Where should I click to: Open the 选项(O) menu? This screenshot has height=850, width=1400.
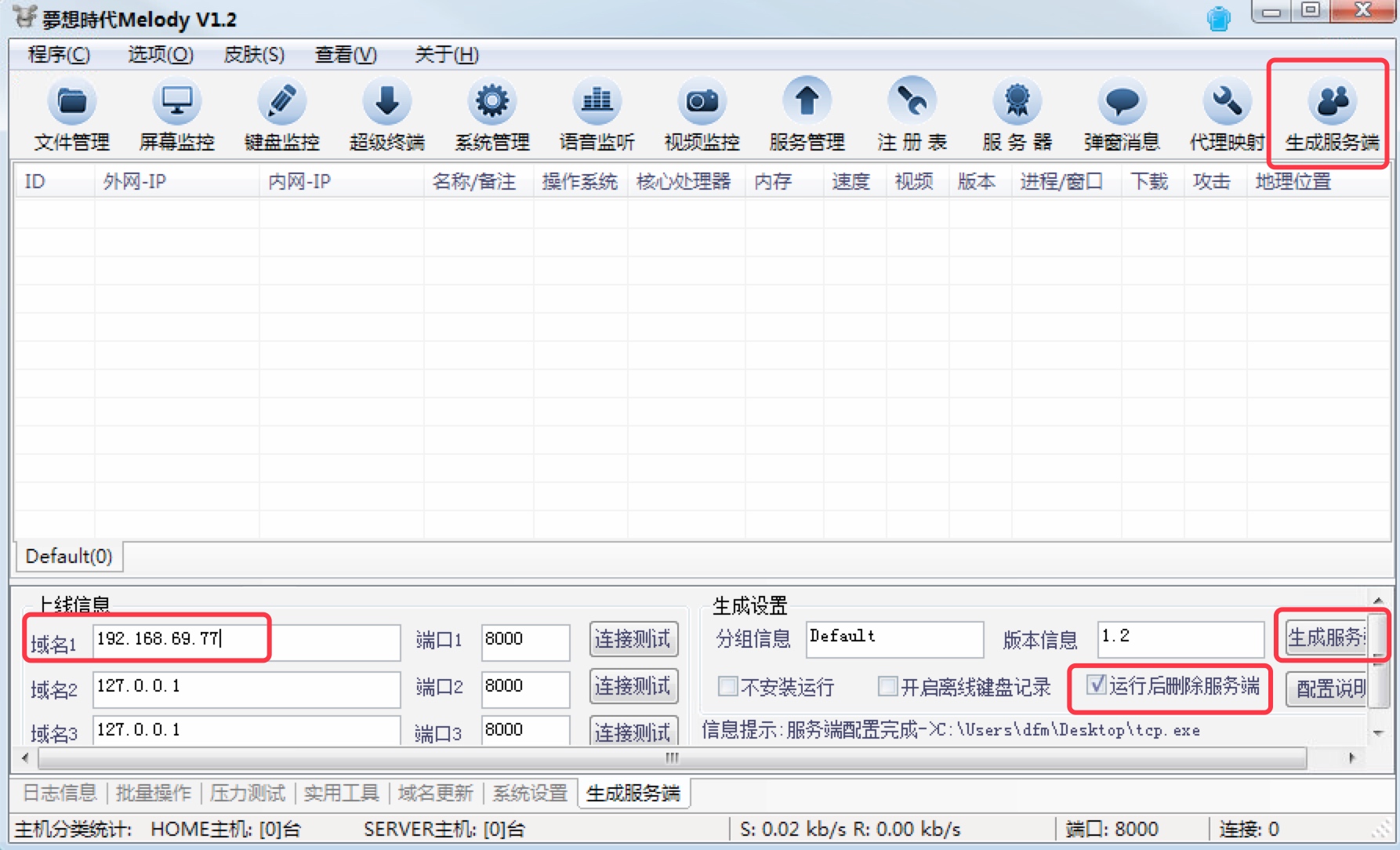pyautogui.click(x=161, y=55)
